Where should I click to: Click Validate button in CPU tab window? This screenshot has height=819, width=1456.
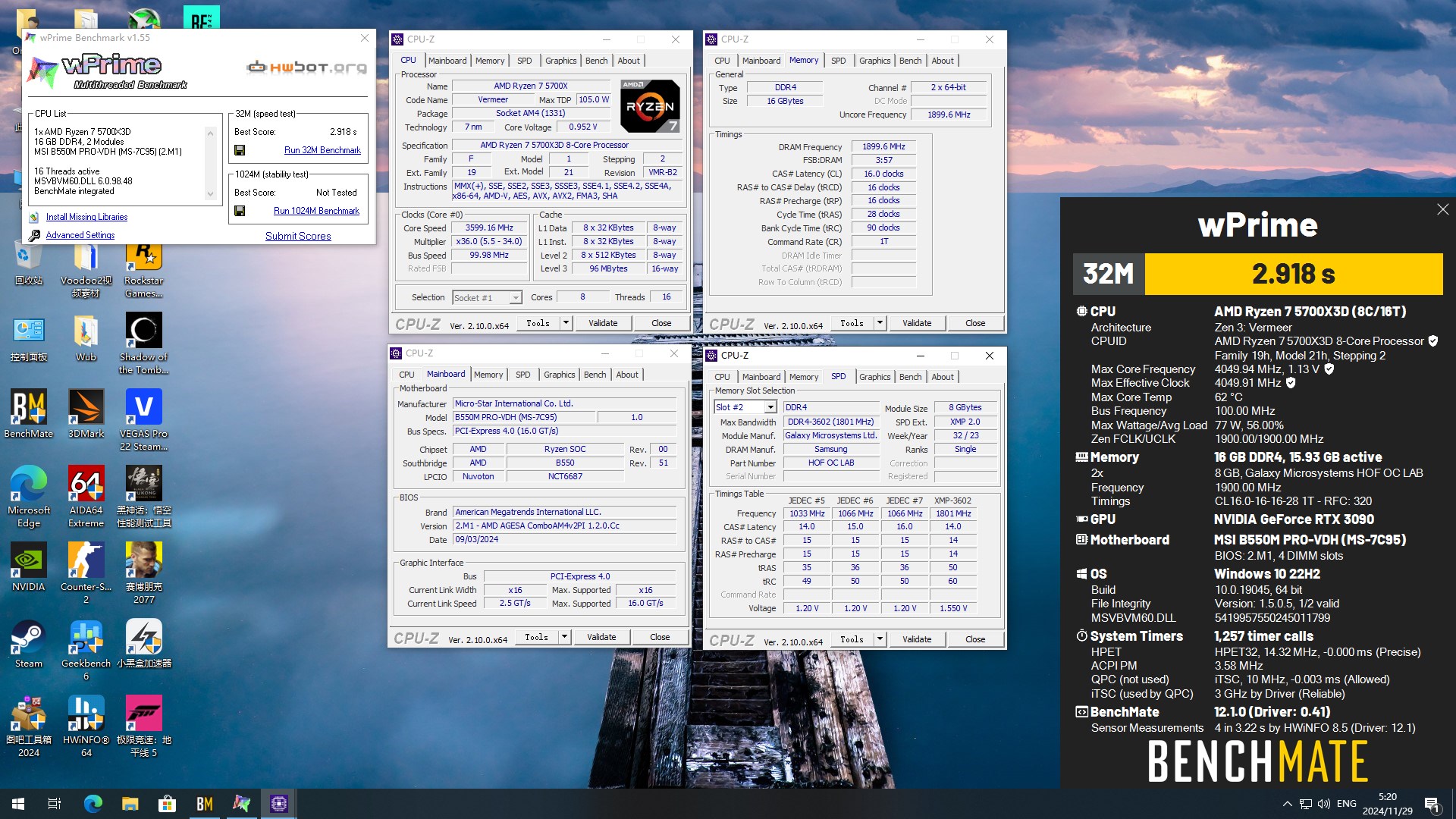click(603, 323)
